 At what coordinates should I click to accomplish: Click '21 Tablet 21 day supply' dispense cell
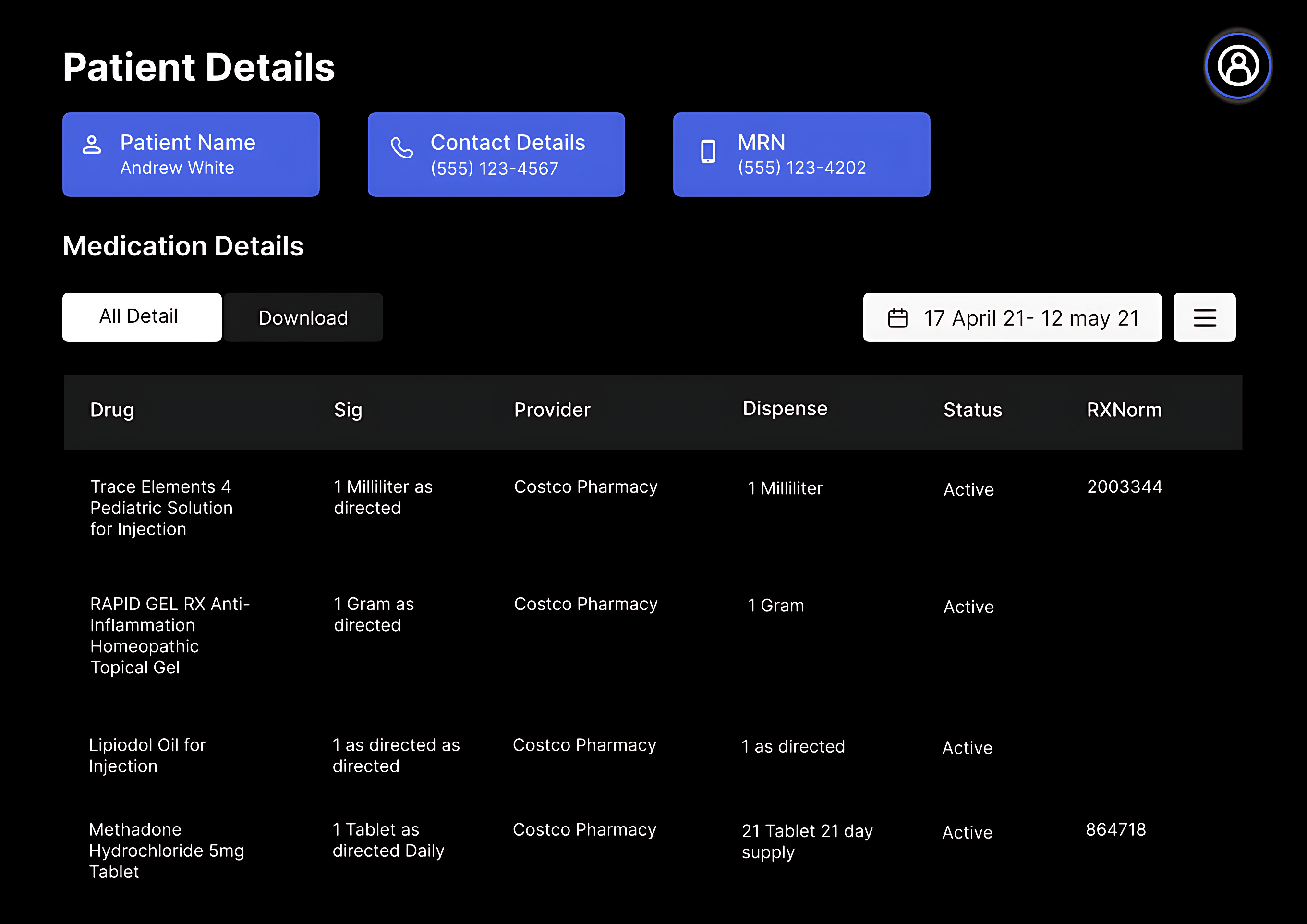(x=807, y=841)
